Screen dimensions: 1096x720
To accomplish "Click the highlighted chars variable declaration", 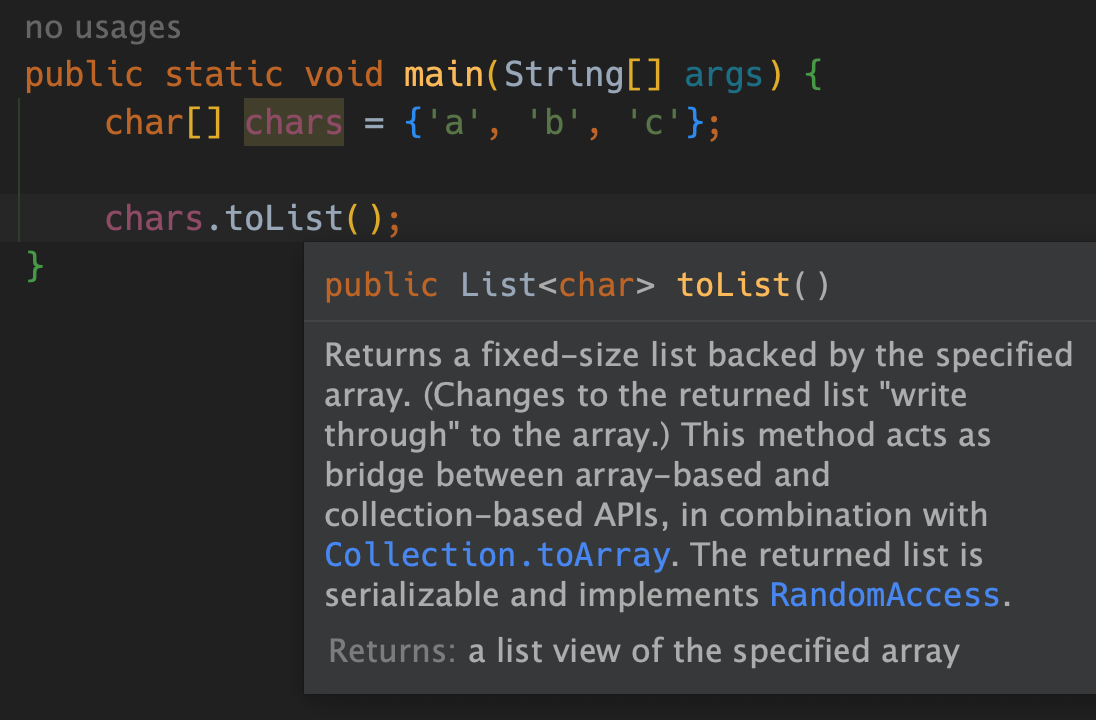I will point(294,122).
